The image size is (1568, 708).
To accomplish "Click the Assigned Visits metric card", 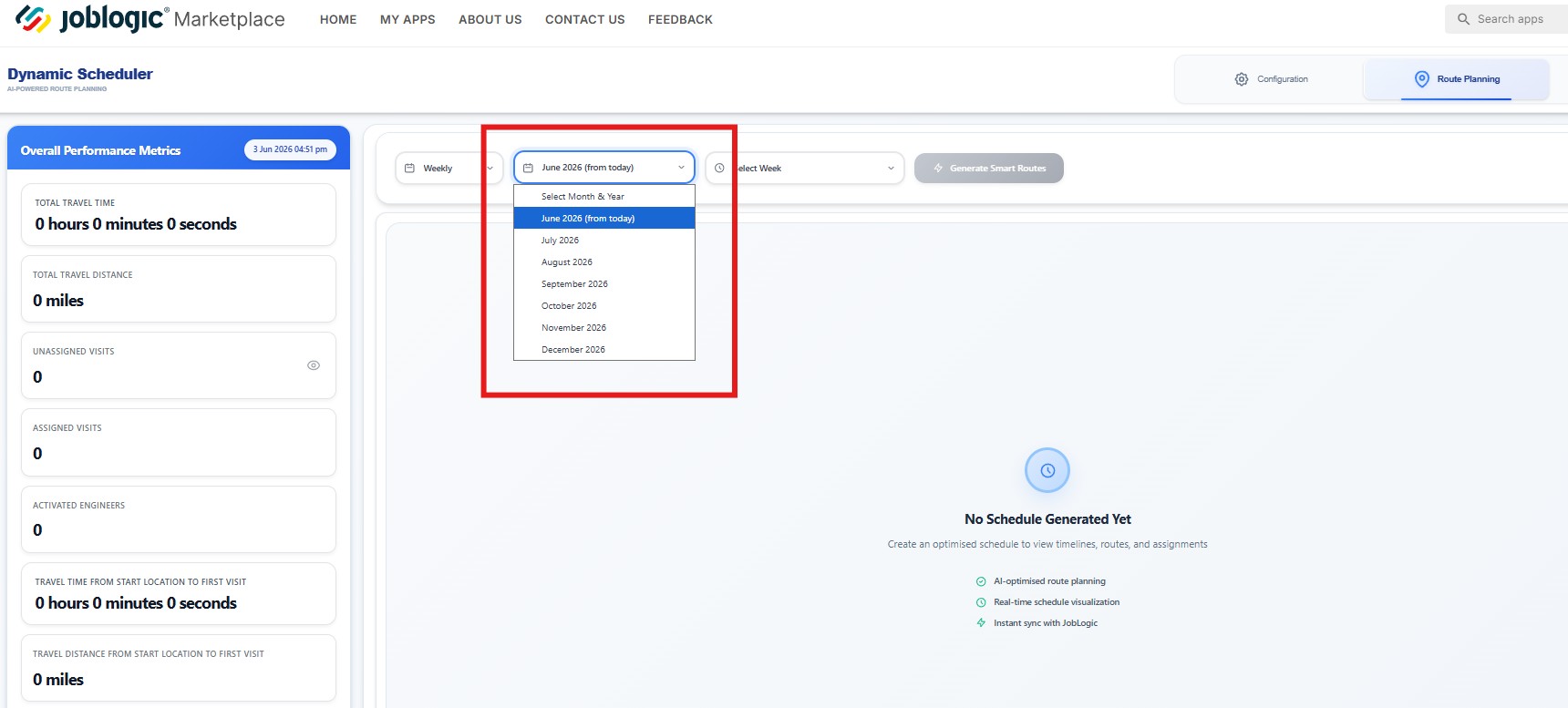I will [x=179, y=442].
